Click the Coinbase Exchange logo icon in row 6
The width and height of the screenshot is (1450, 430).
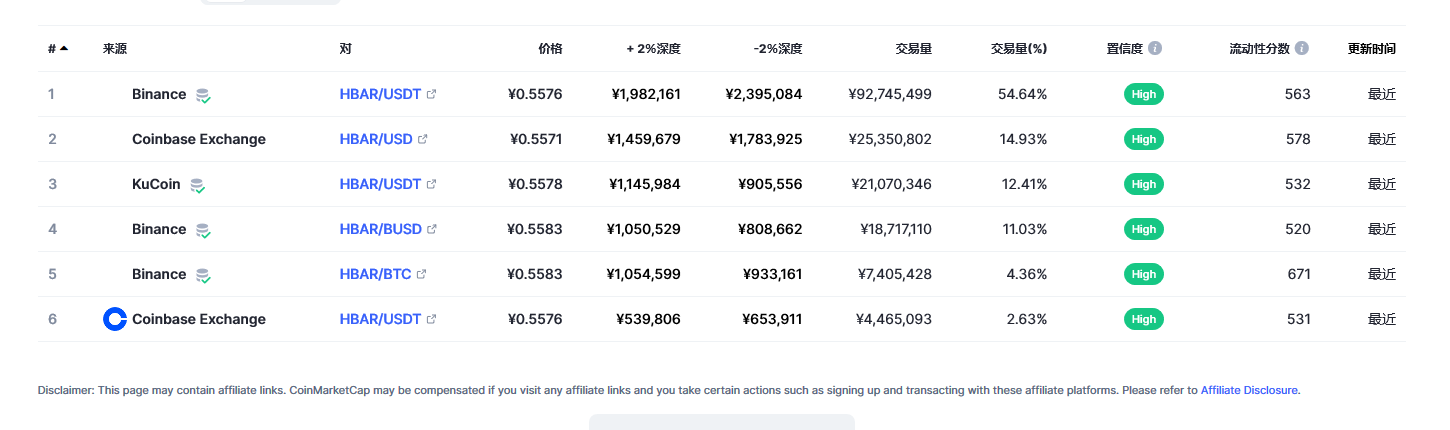click(115, 319)
